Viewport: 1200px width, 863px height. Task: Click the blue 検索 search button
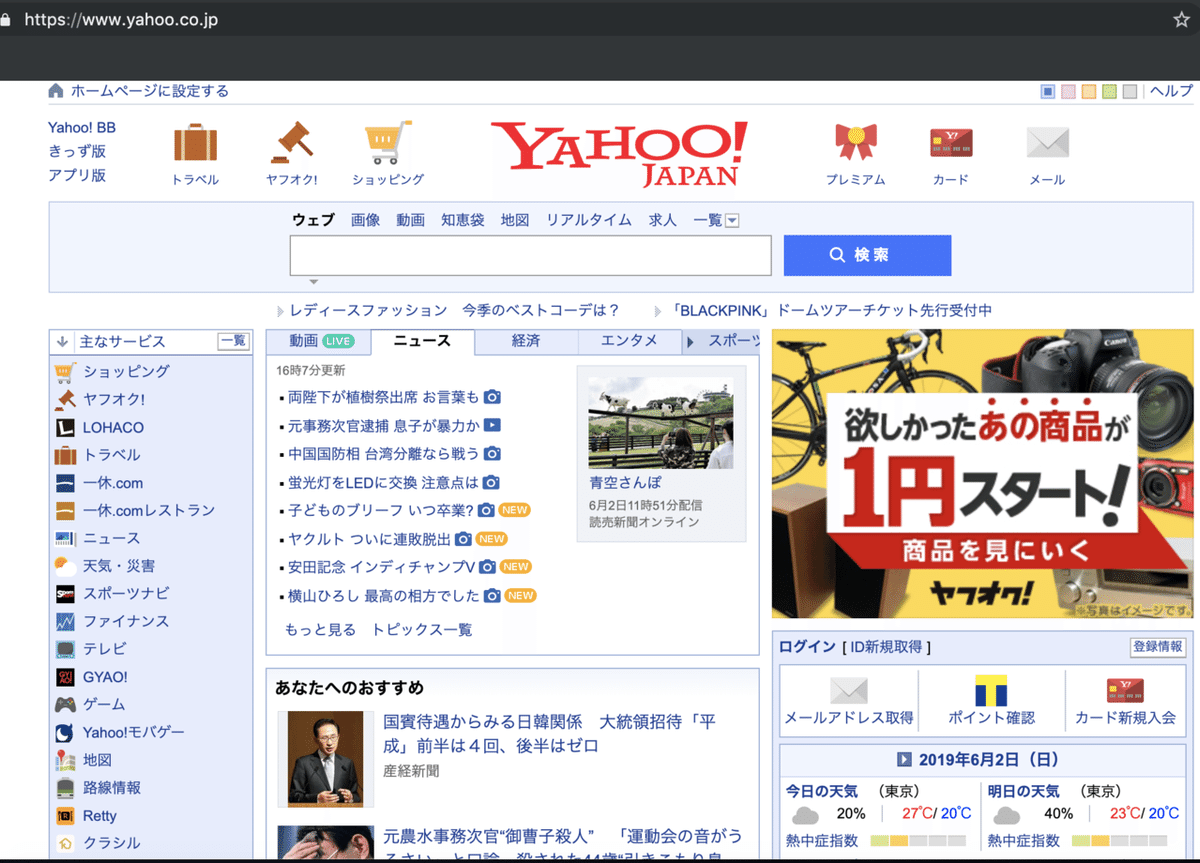pyautogui.click(x=867, y=255)
